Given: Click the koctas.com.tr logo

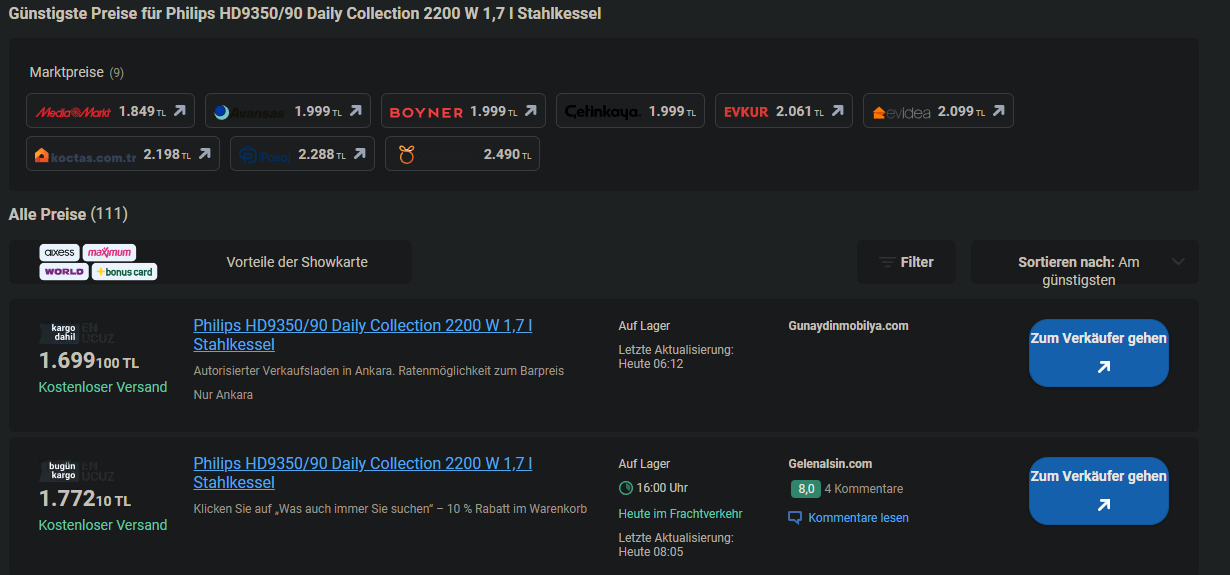Looking at the screenshot, I should pos(85,155).
